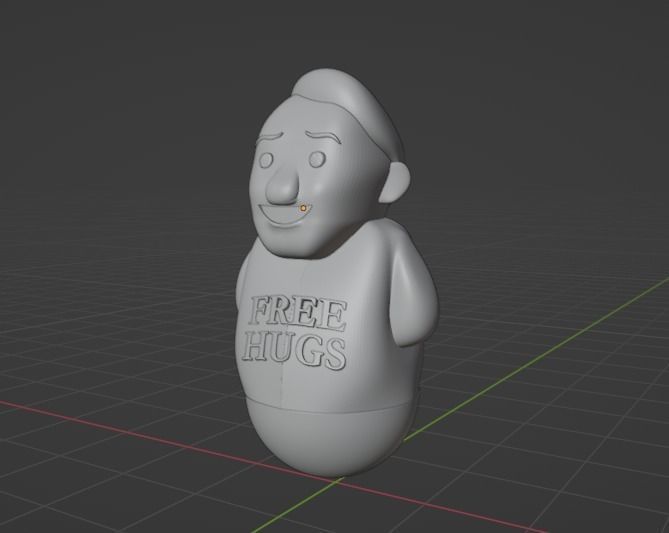Image resolution: width=669 pixels, height=533 pixels.
Task: Select the orange origin point near the mouth
Action: 303,208
